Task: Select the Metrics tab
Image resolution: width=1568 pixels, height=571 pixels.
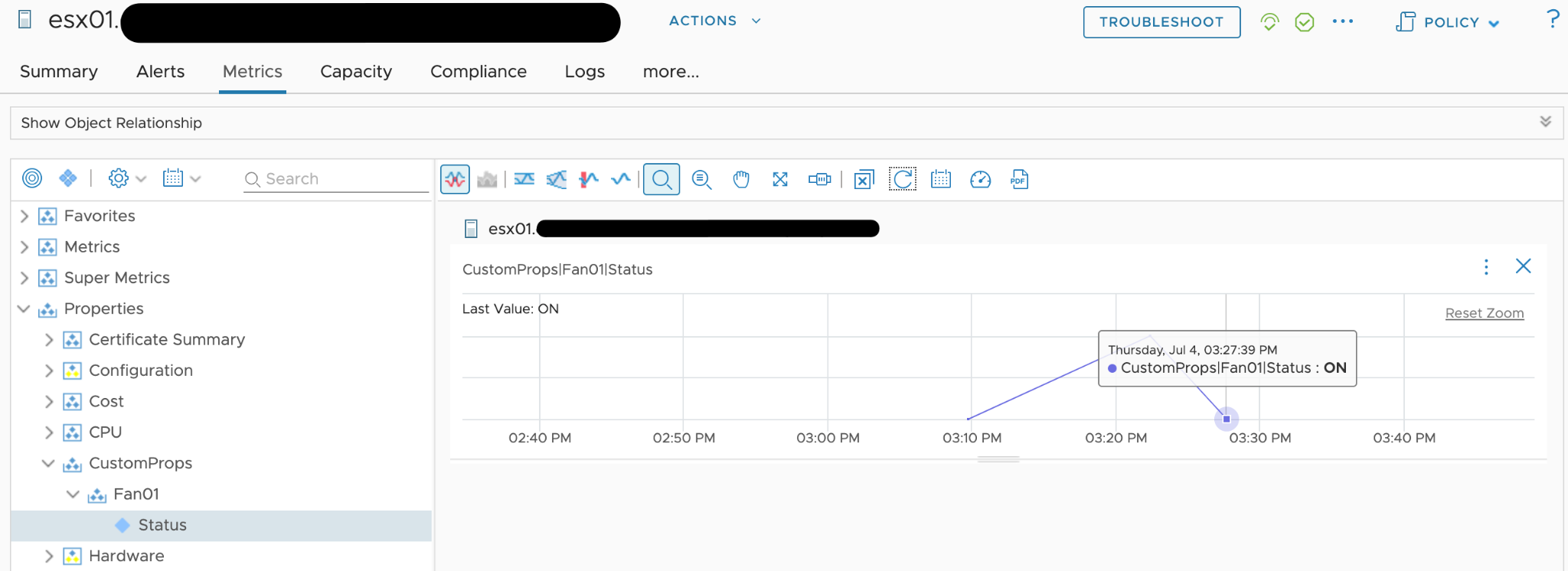Action: (253, 72)
